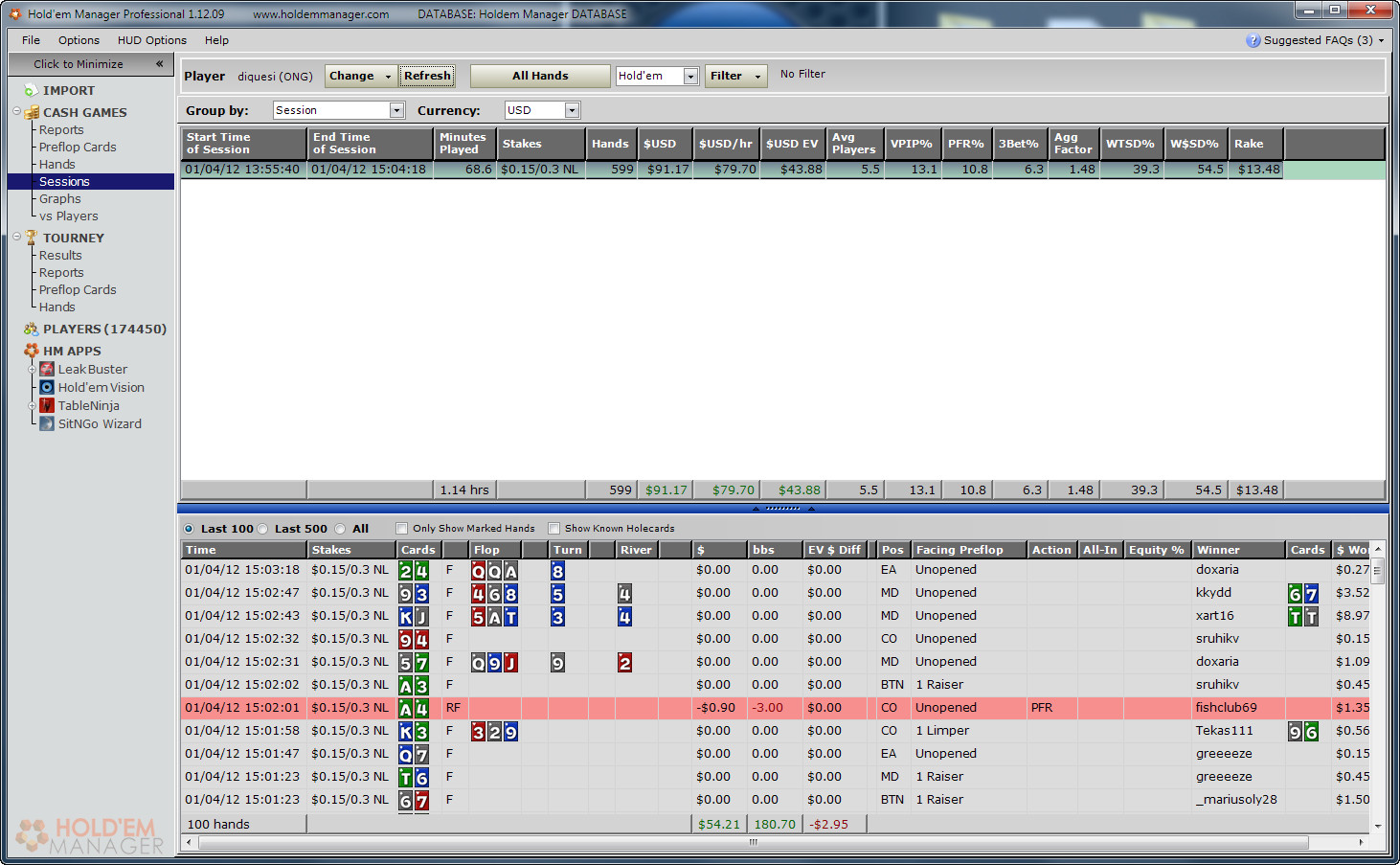The image size is (1400, 865).
Task: Sort by the Rake column header
Action: (1255, 144)
